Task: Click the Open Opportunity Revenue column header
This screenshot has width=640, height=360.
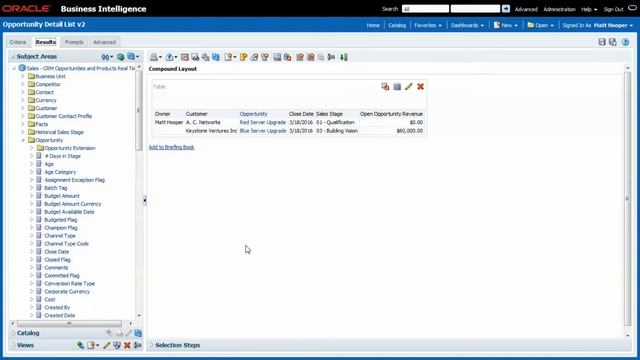Action: pyautogui.click(x=391, y=114)
